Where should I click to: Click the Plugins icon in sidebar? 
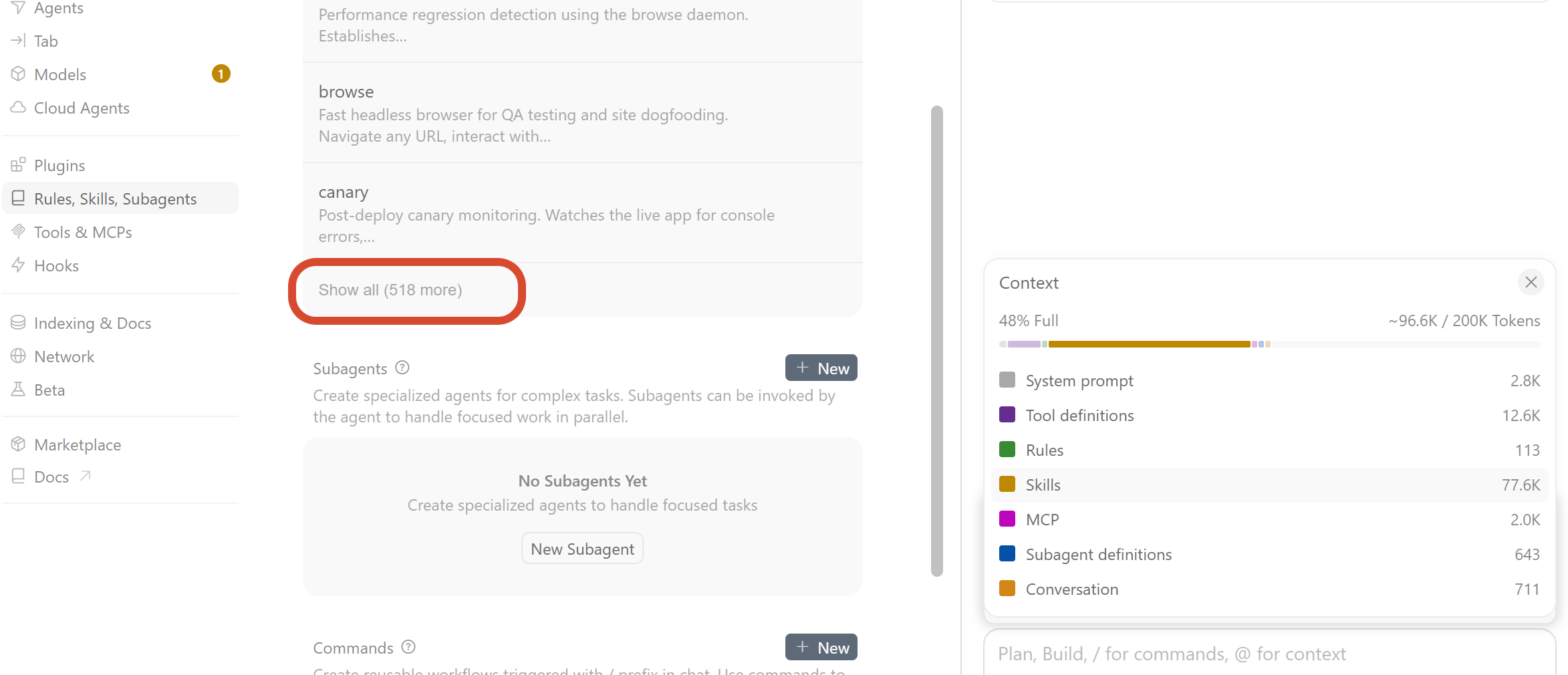click(x=18, y=164)
